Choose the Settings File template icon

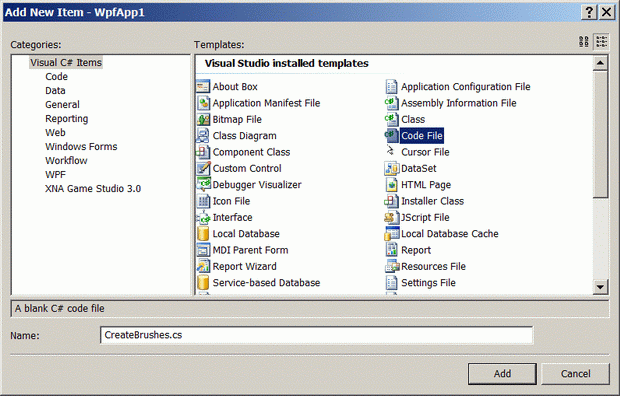(391, 282)
